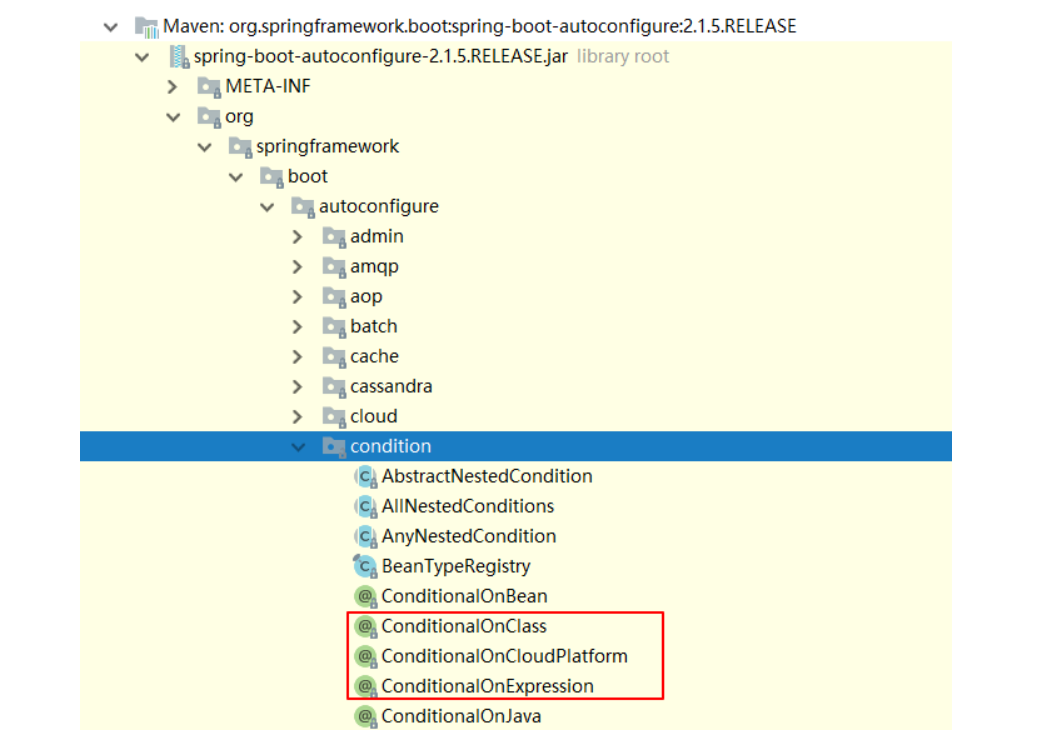Screen dimensions: 1037x730
Task: Collapse the selected condition package
Action: pos(298,447)
